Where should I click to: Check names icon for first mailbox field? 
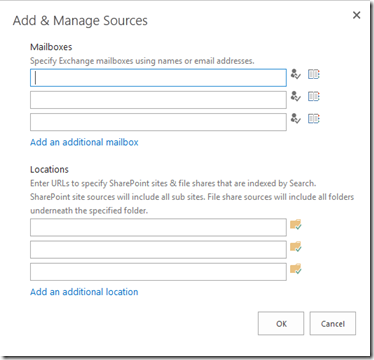[295, 74]
